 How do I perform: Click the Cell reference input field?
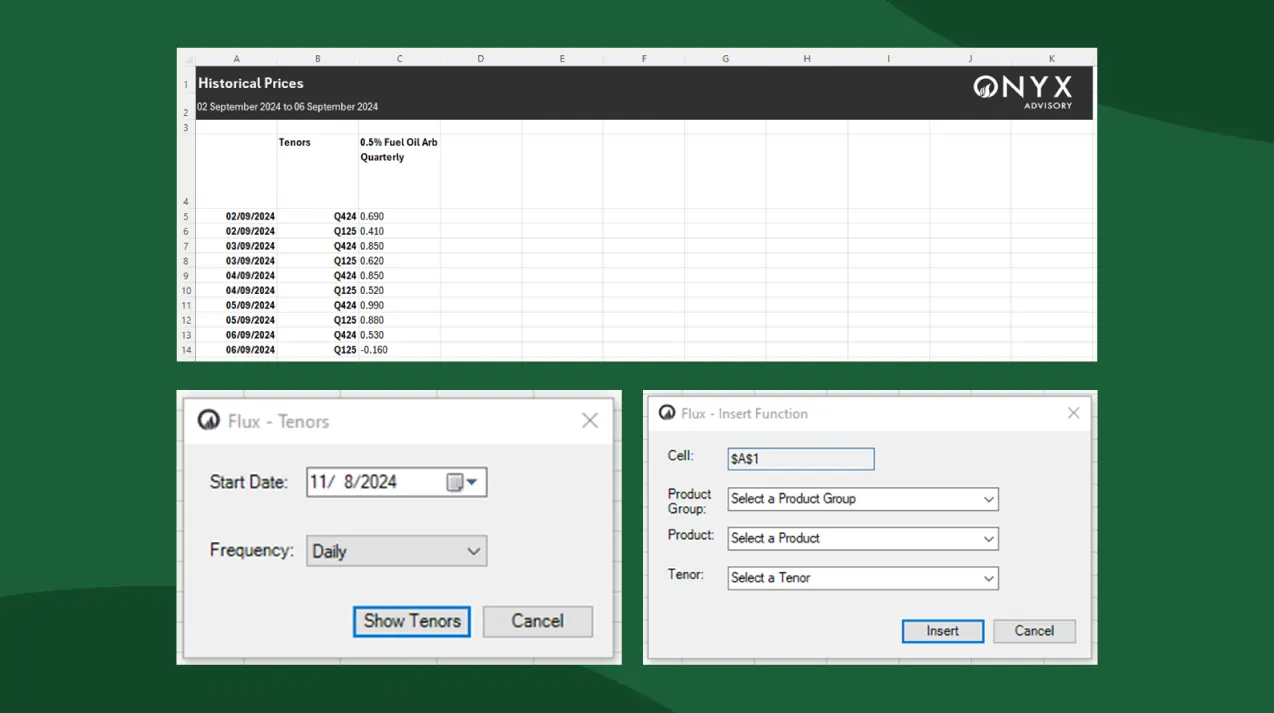(800, 459)
